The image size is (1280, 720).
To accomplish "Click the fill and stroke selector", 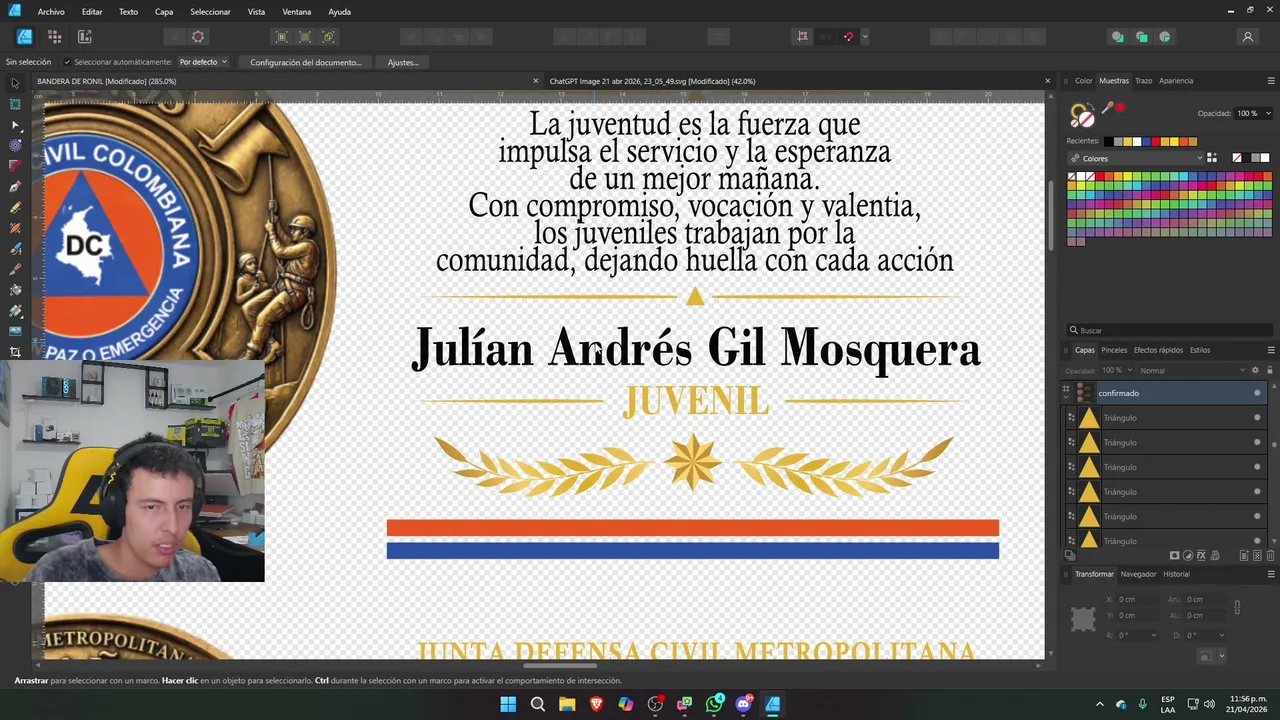I will [1082, 115].
